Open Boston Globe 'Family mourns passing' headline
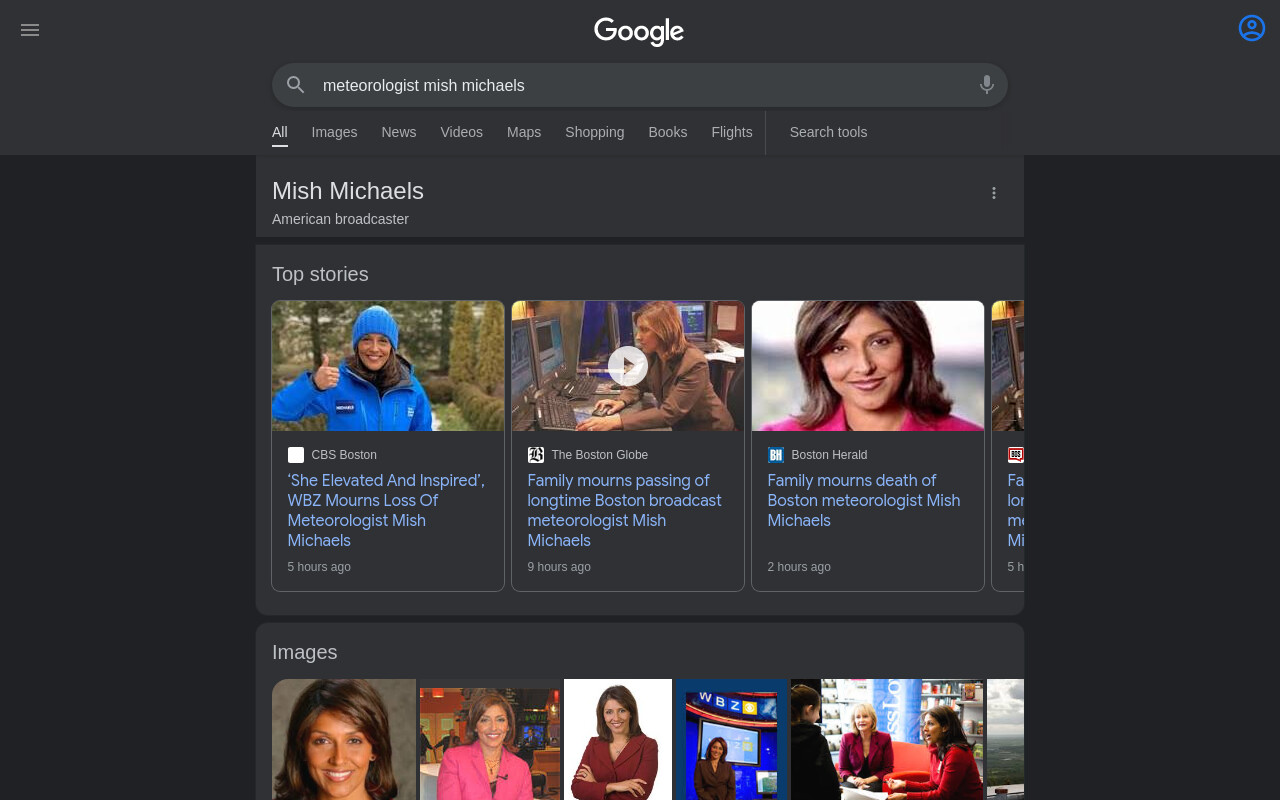The height and width of the screenshot is (800, 1280). point(625,510)
